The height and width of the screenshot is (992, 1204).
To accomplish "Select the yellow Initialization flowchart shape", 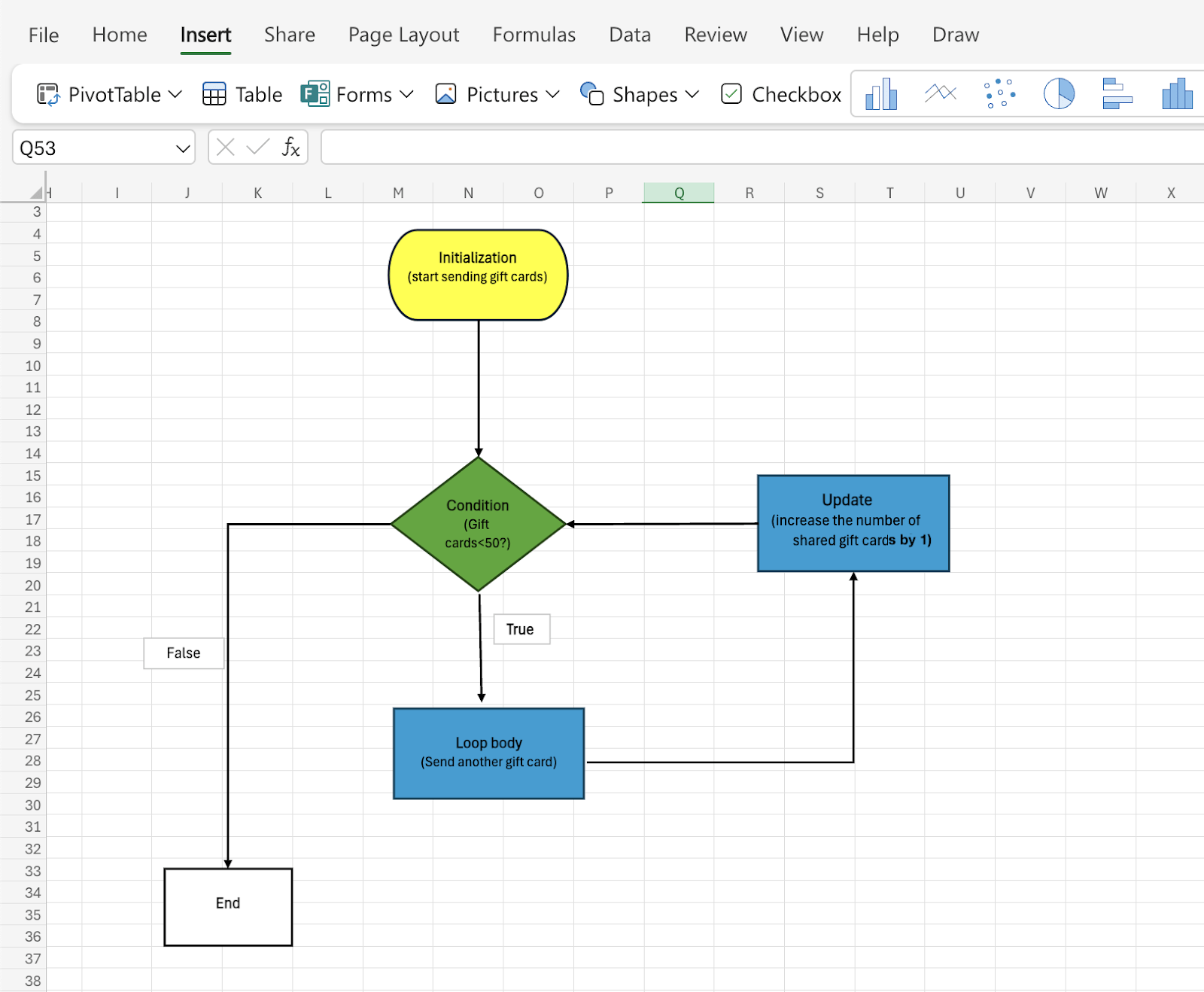I will point(478,275).
